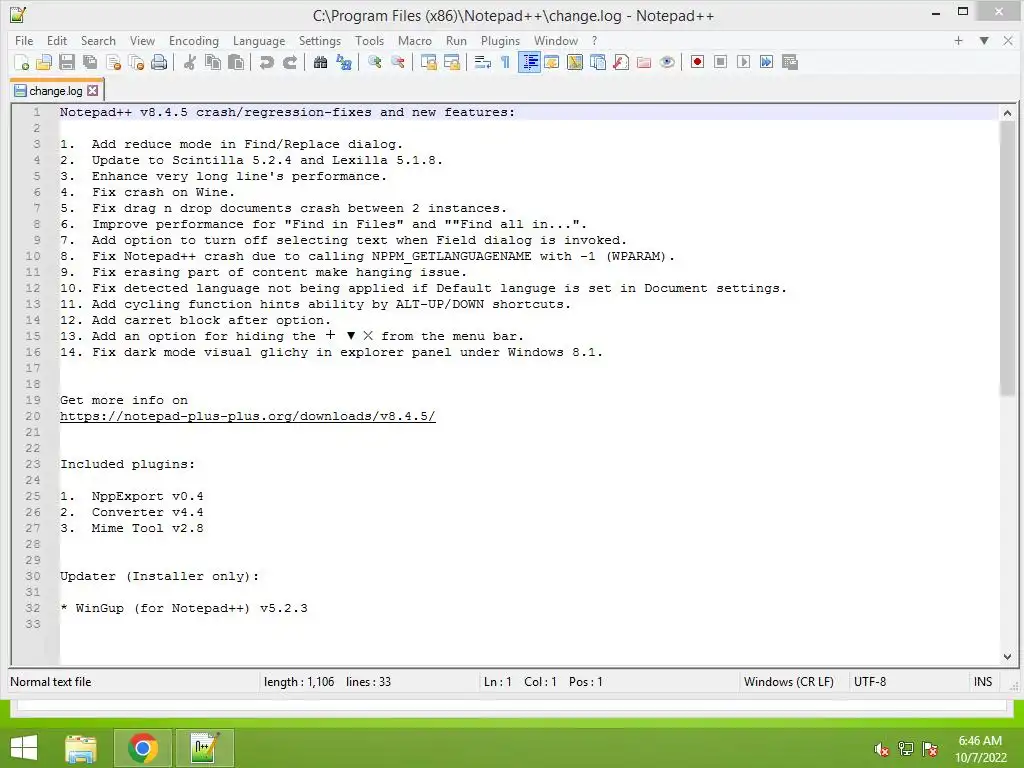Click the Zoom In magnifier icon
This screenshot has height=768, width=1024.
(x=374, y=62)
